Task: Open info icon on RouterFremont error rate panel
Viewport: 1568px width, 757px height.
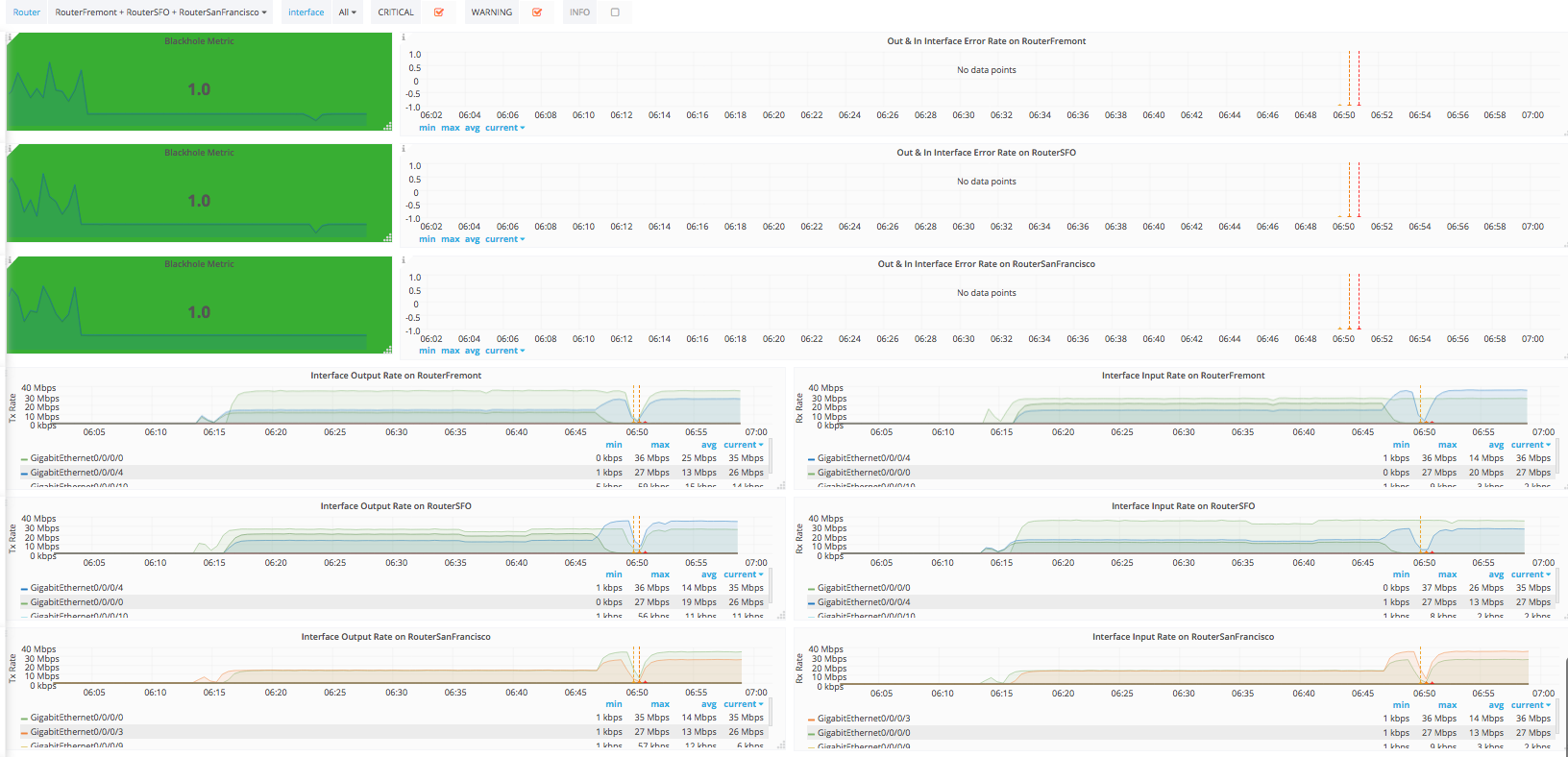Action: (404, 37)
